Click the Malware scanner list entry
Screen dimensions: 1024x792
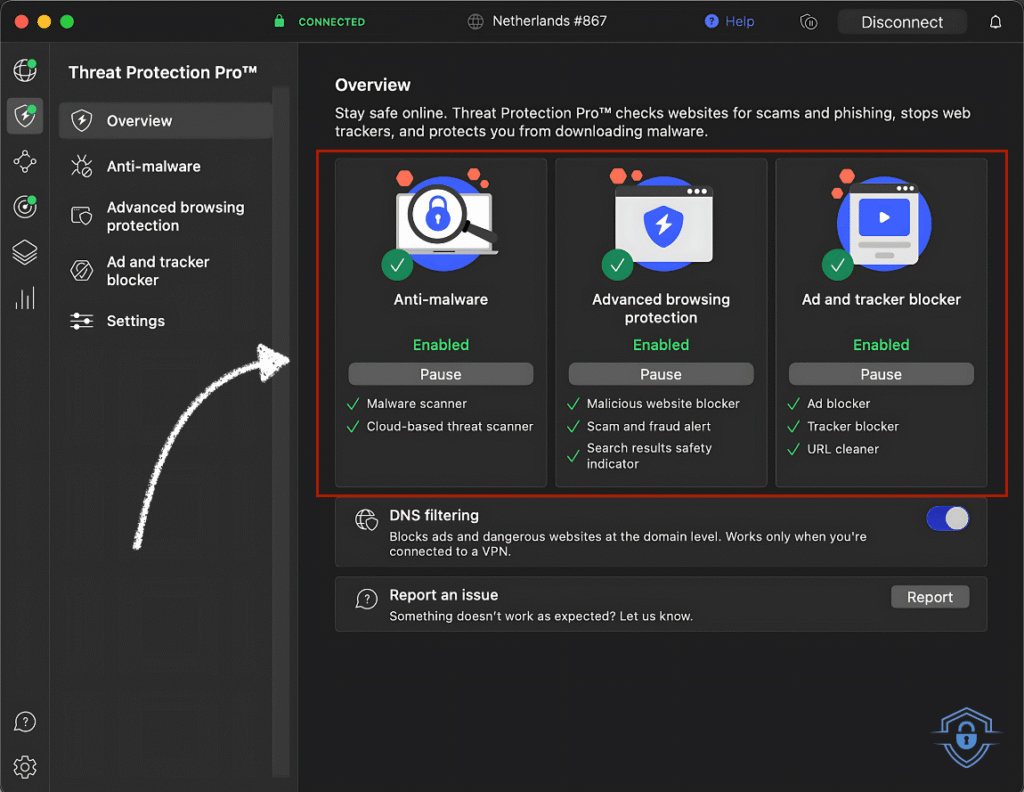[x=417, y=404]
